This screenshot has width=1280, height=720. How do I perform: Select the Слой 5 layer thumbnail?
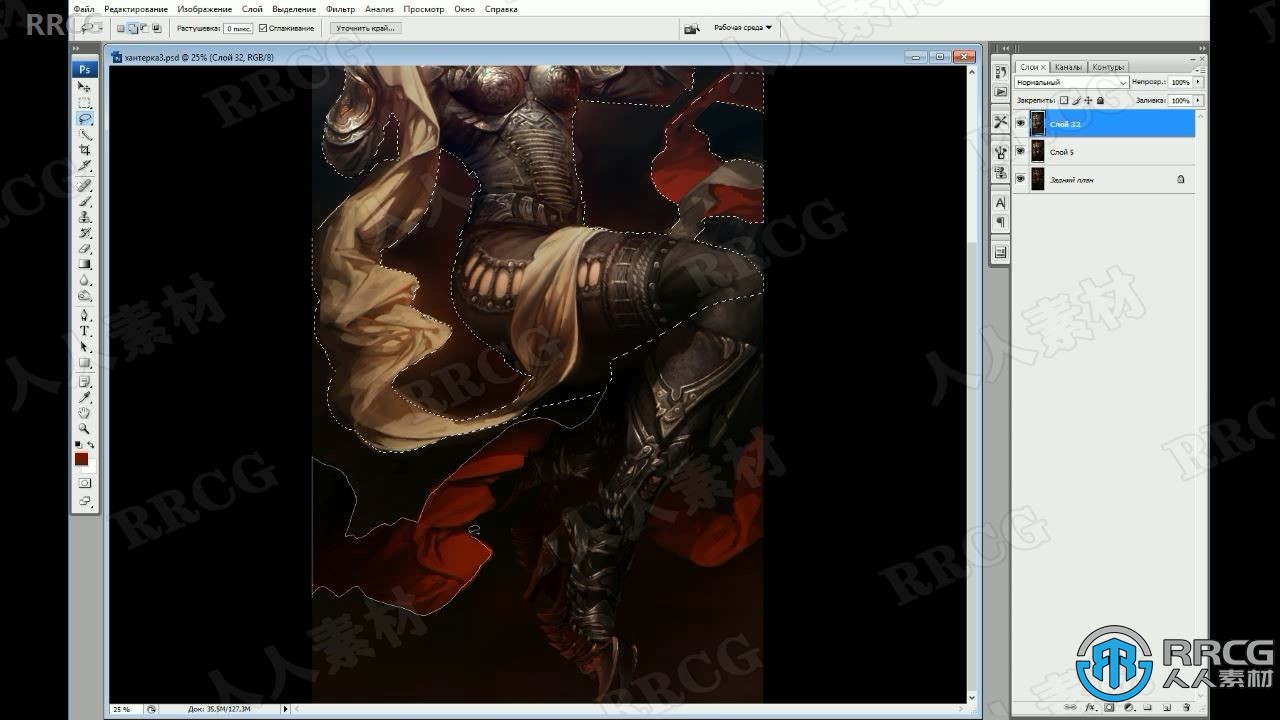[x=1037, y=152]
